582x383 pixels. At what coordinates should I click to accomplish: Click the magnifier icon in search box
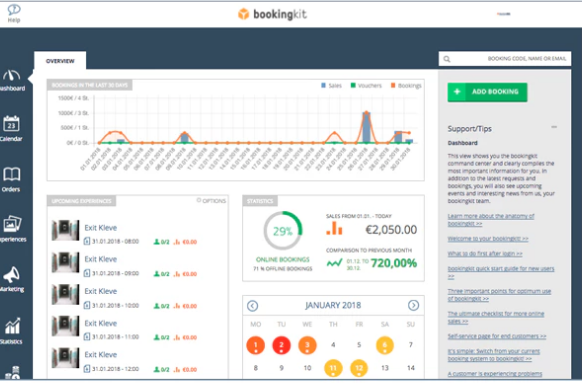point(447,59)
